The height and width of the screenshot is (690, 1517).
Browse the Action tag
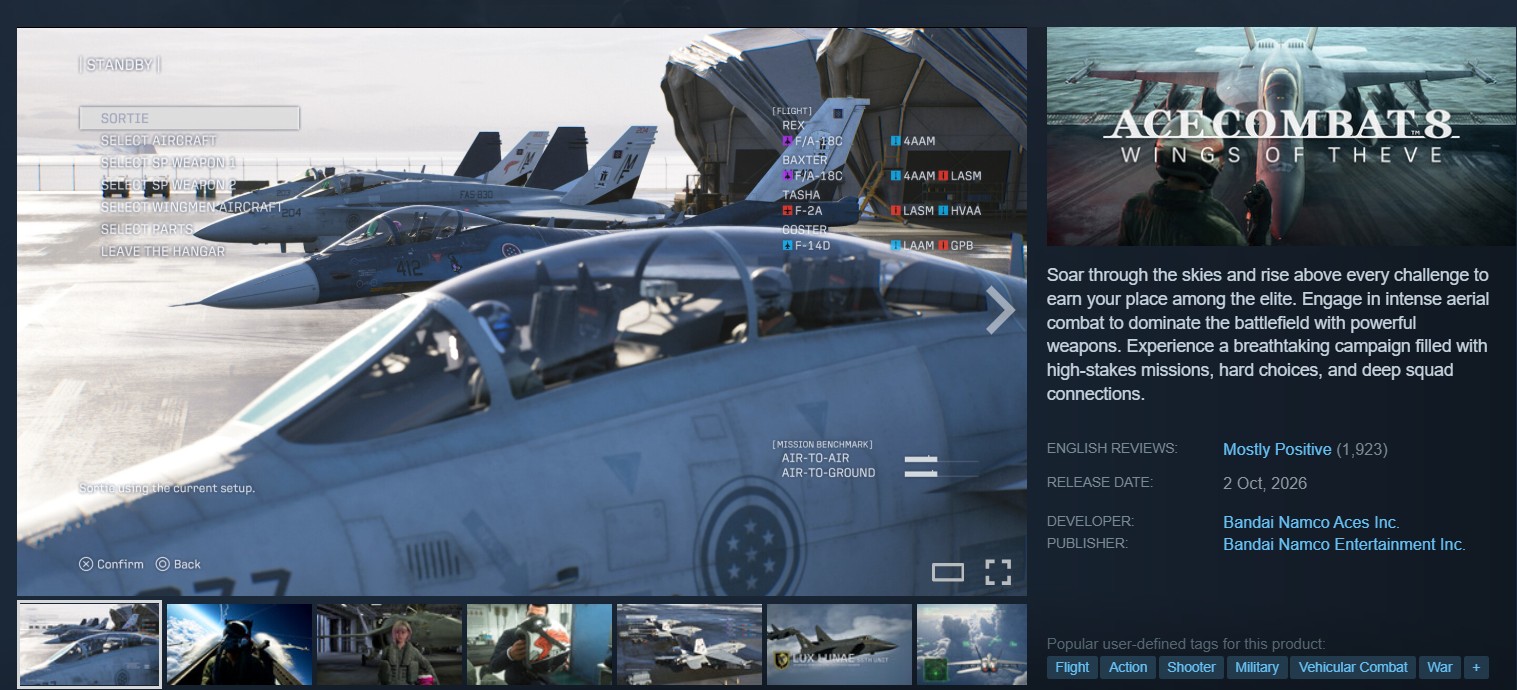coord(1128,667)
